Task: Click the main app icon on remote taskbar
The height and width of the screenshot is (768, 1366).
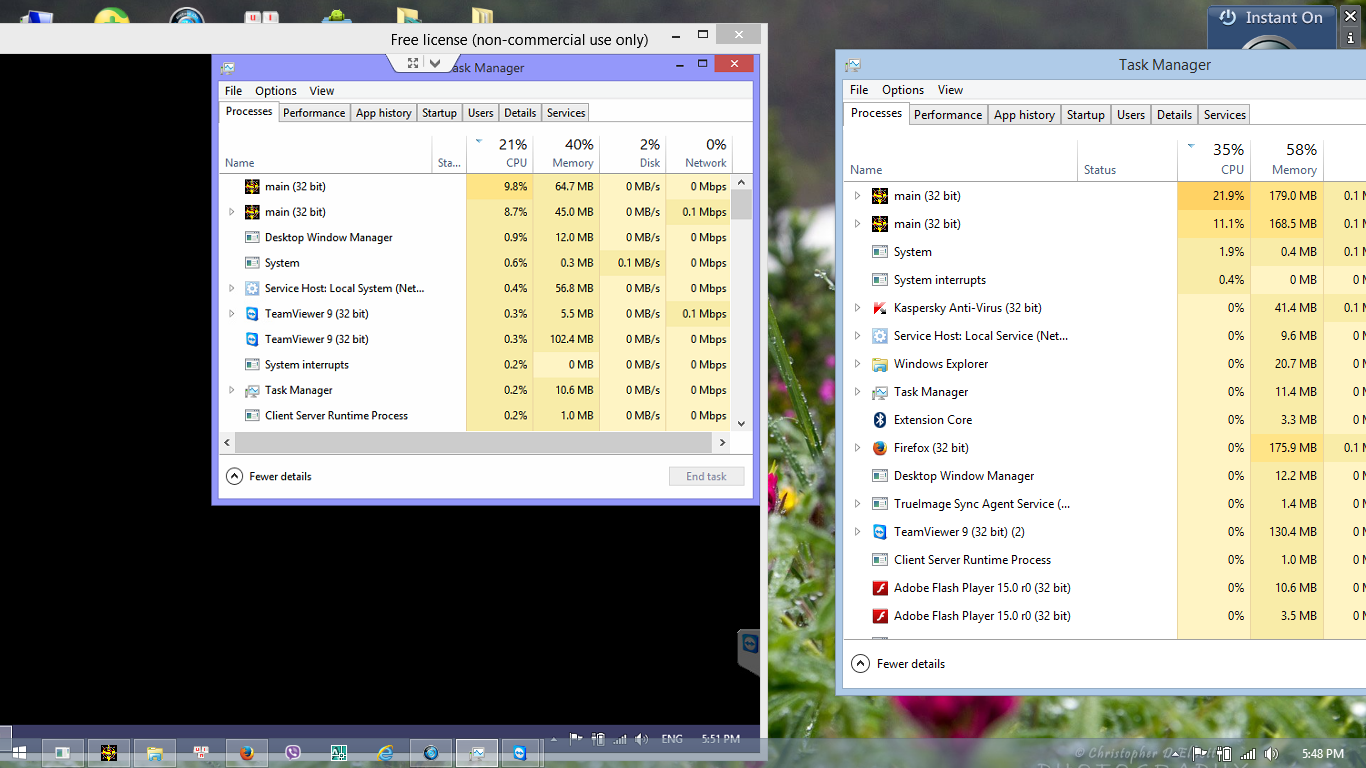Action: [109, 753]
